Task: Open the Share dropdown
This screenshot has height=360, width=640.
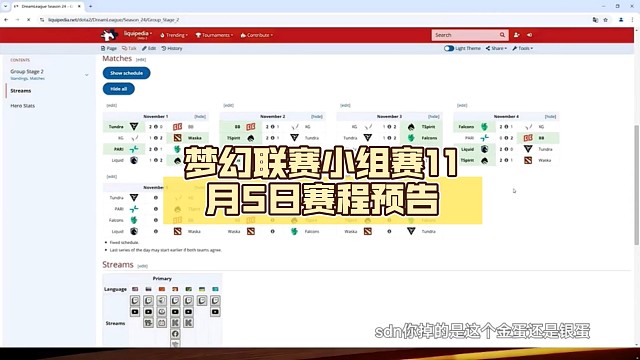Action: (496, 48)
